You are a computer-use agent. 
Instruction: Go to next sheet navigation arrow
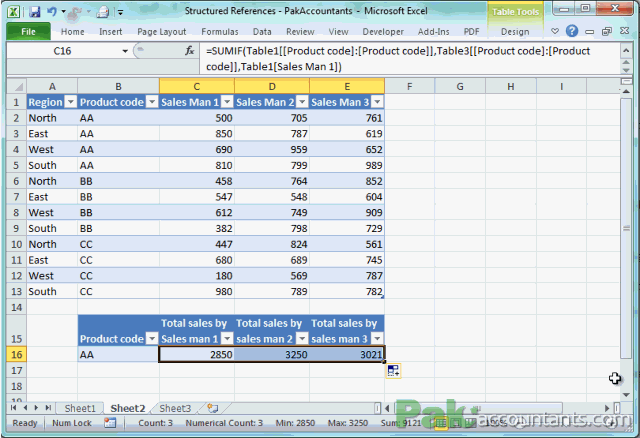click(36, 408)
